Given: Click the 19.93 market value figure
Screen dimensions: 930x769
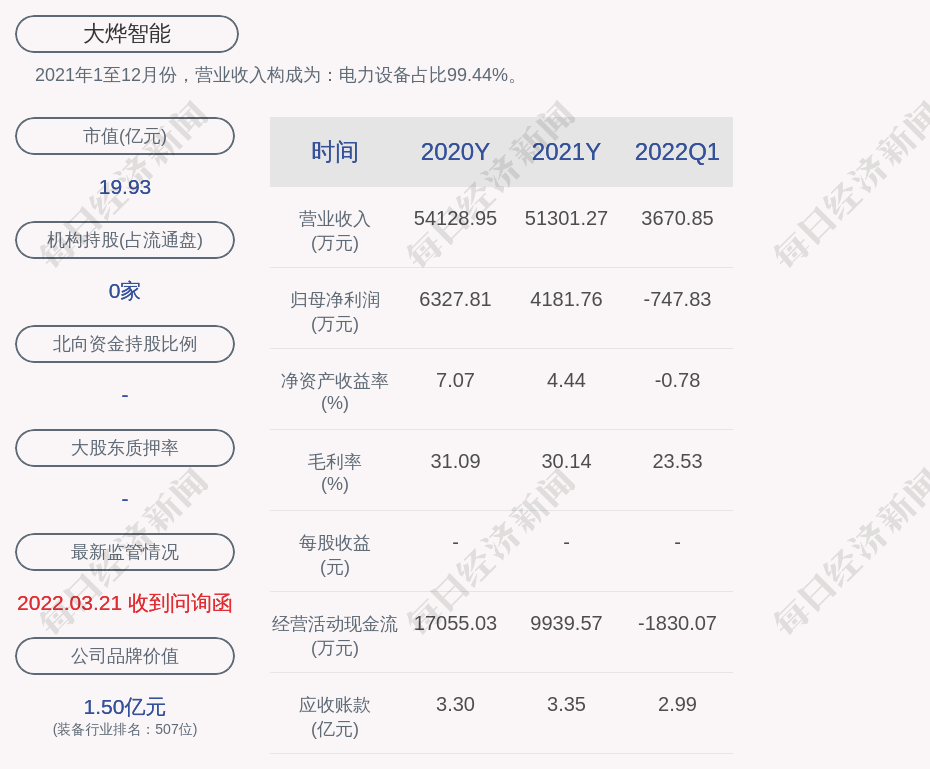Looking at the screenshot, I should coord(125,187).
